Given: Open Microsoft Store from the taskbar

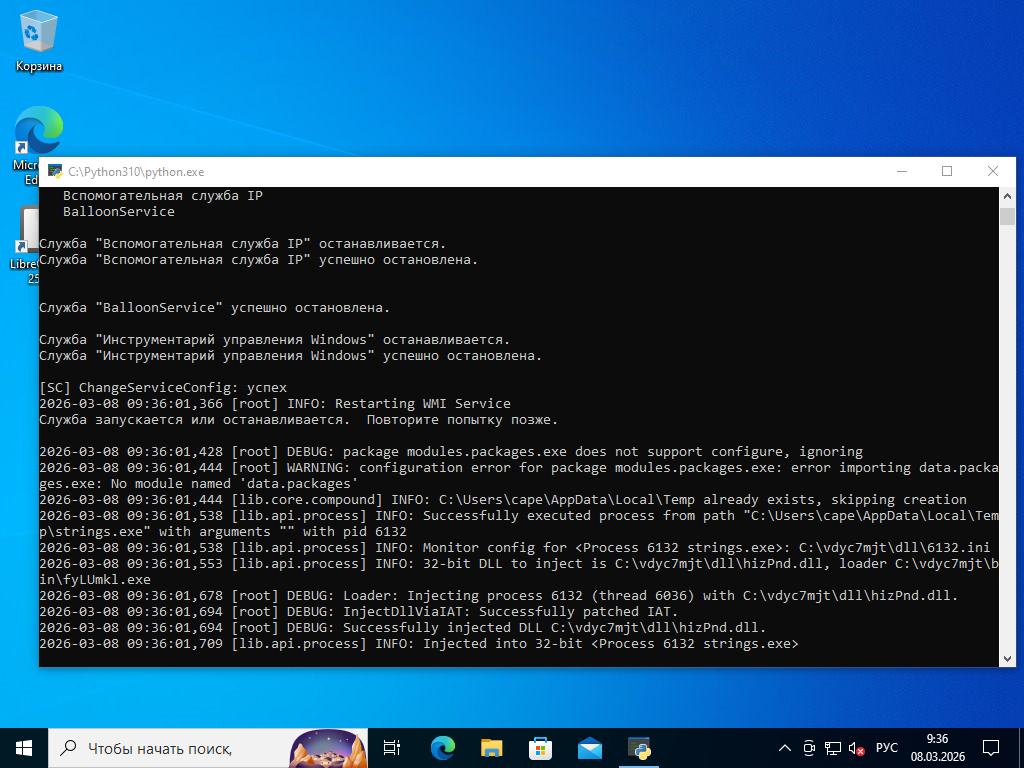Looking at the screenshot, I should [x=540, y=747].
